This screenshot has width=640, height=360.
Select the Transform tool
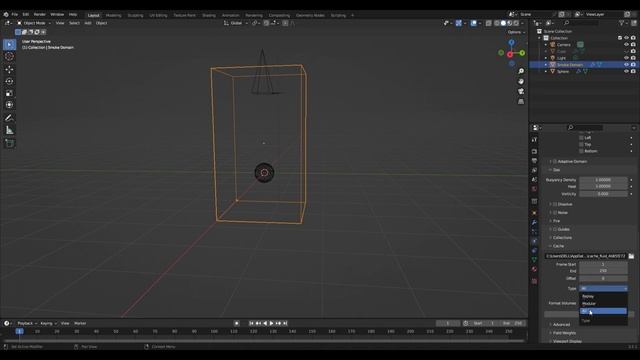pyautogui.click(x=9, y=105)
